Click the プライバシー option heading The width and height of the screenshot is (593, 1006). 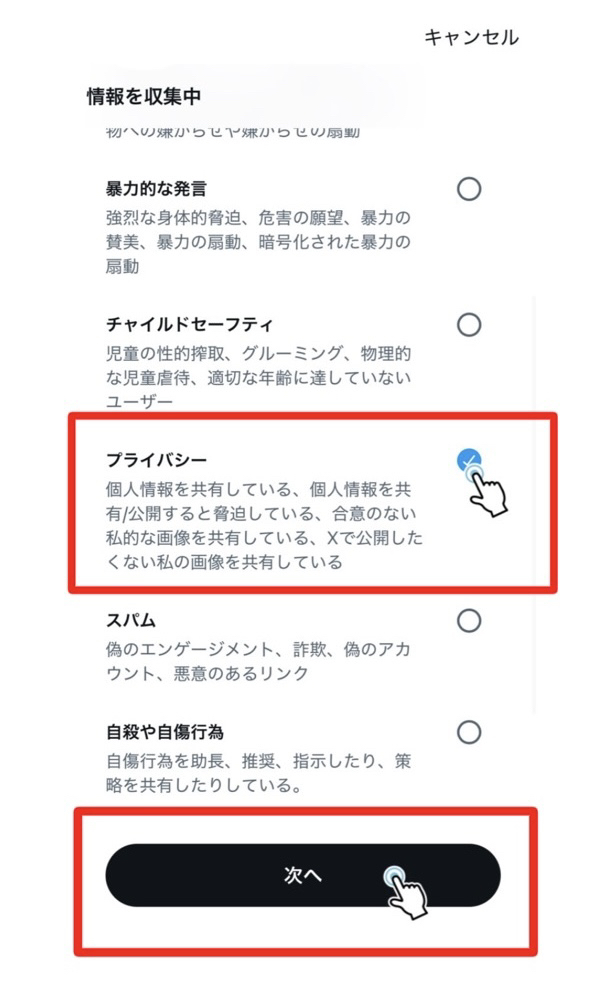156,460
